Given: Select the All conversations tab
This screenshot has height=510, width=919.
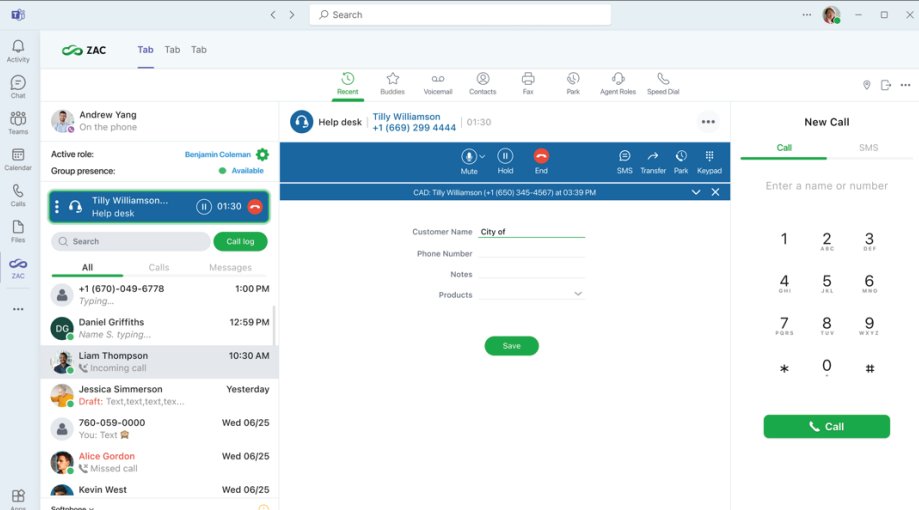Looking at the screenshot, I should tap(87, 267).
